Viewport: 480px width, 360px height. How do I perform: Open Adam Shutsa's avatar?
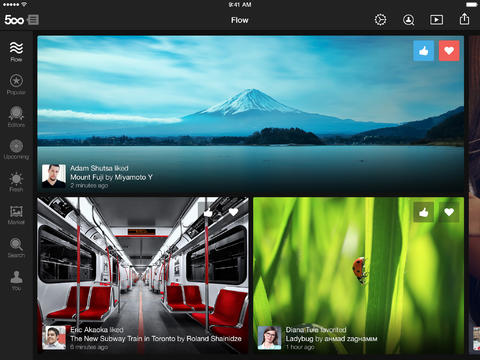(x=54, y=176)
